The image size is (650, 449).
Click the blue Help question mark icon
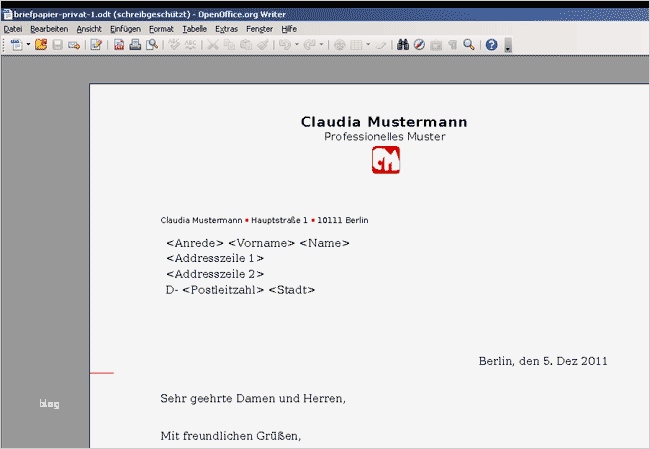pyautogui.click(x=492, y=44)
